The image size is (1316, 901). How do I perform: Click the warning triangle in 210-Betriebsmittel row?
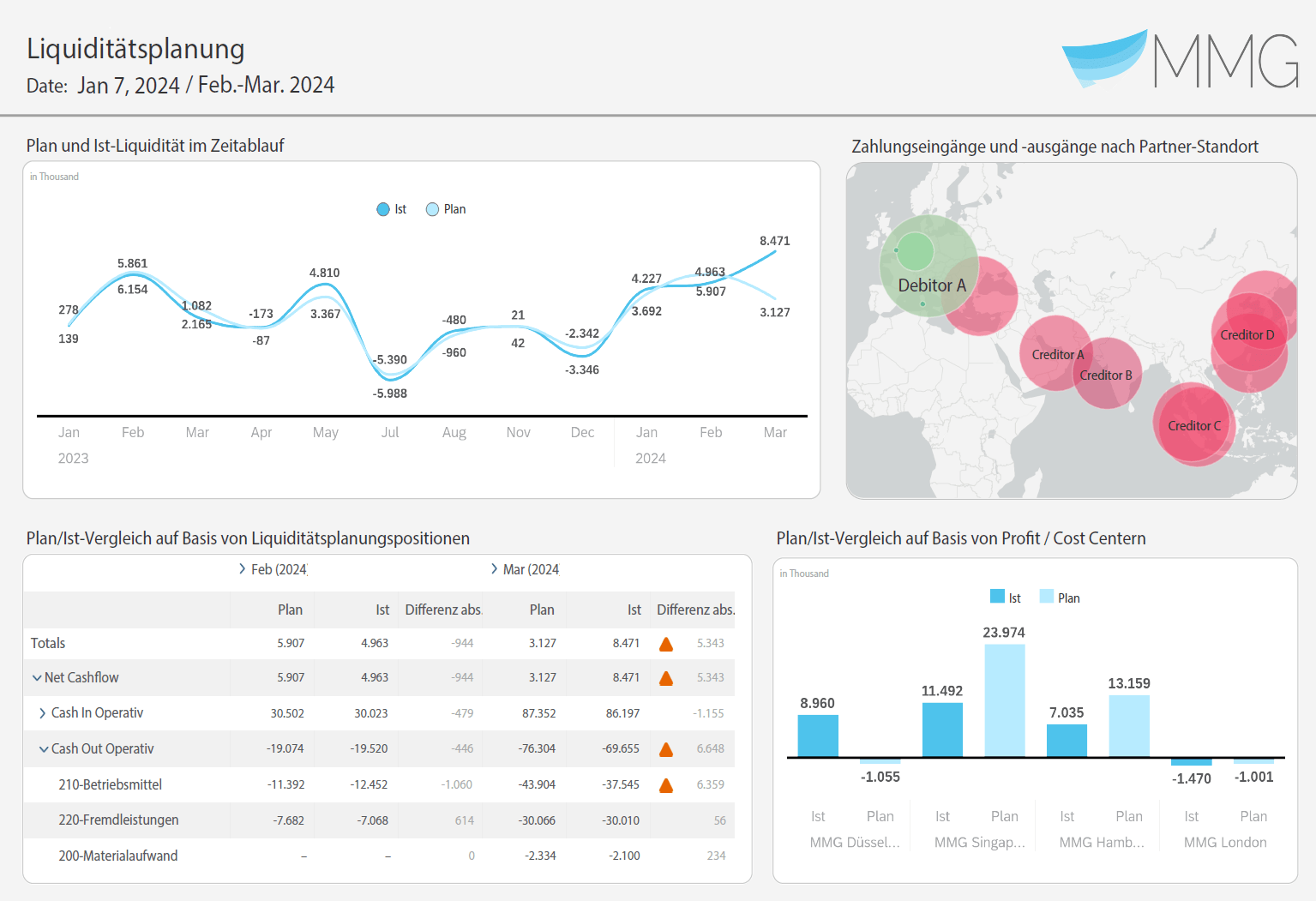[x=666, y=785]
